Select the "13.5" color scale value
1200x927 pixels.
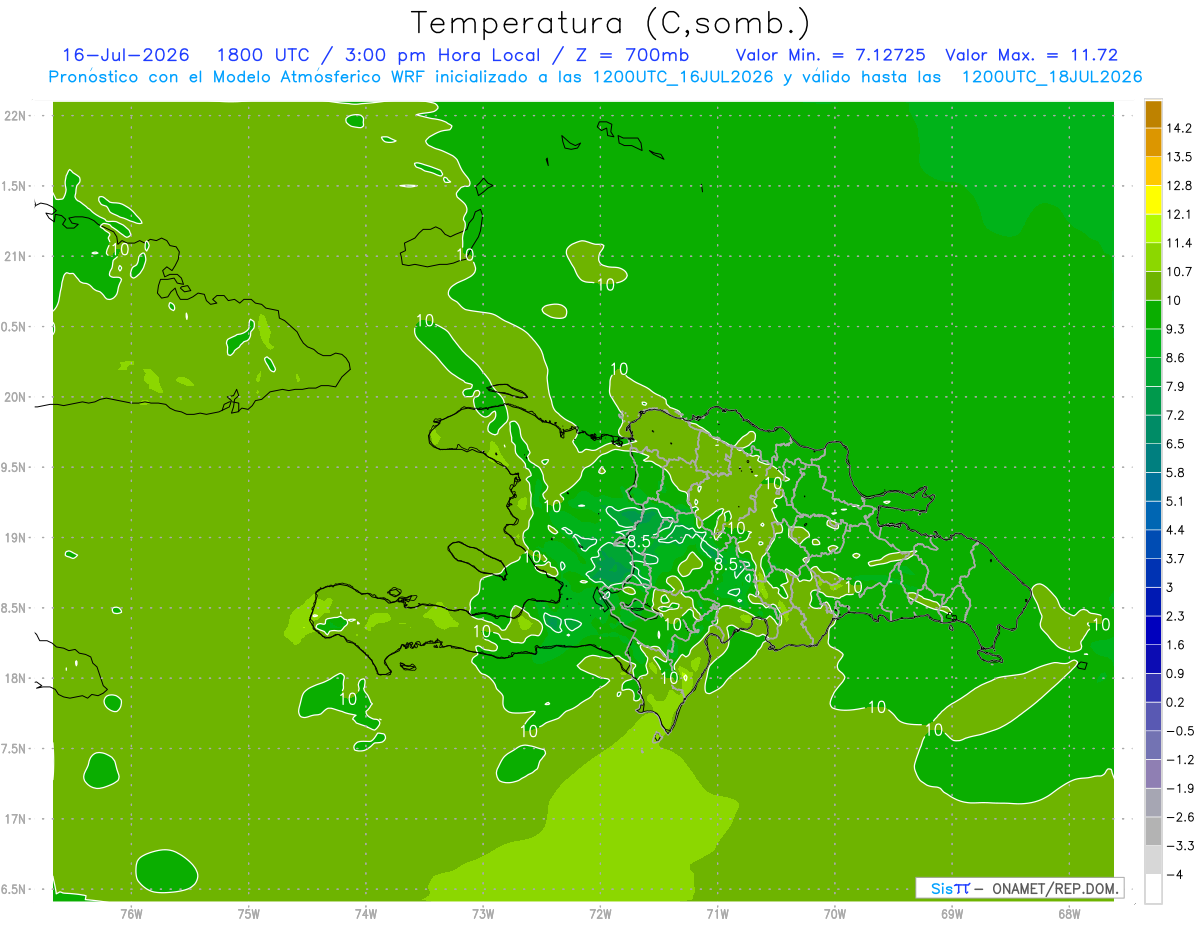pyautogui.click(x=1180, y=157)
